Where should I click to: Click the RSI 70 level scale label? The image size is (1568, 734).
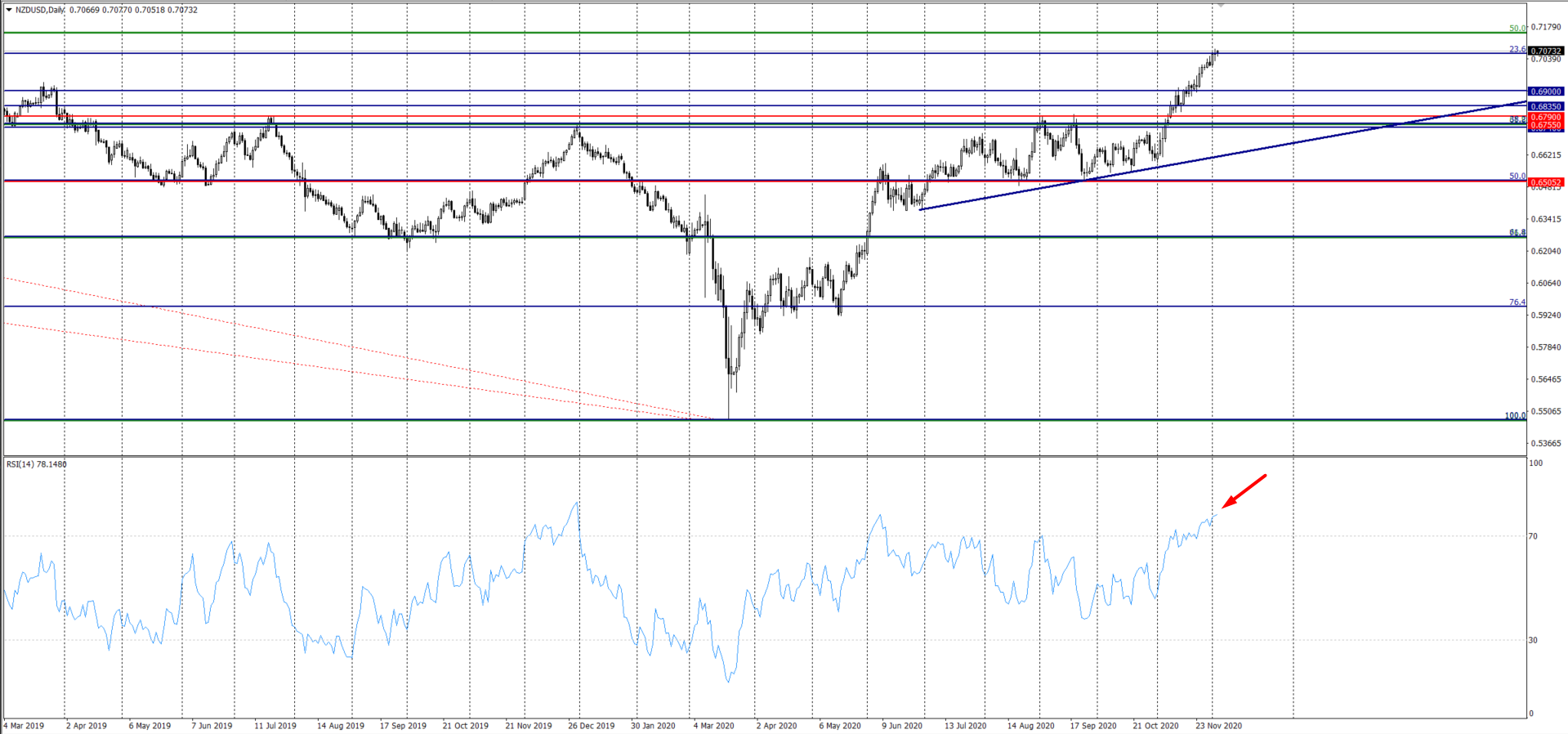coord(1533,536)
